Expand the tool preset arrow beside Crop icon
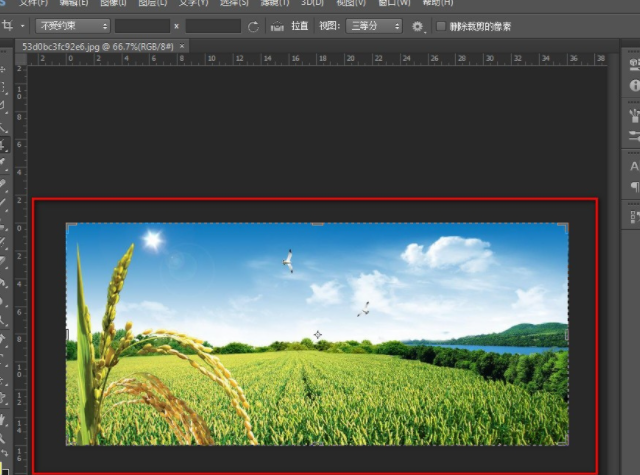The image size is (640, 475). pos(22,26)
